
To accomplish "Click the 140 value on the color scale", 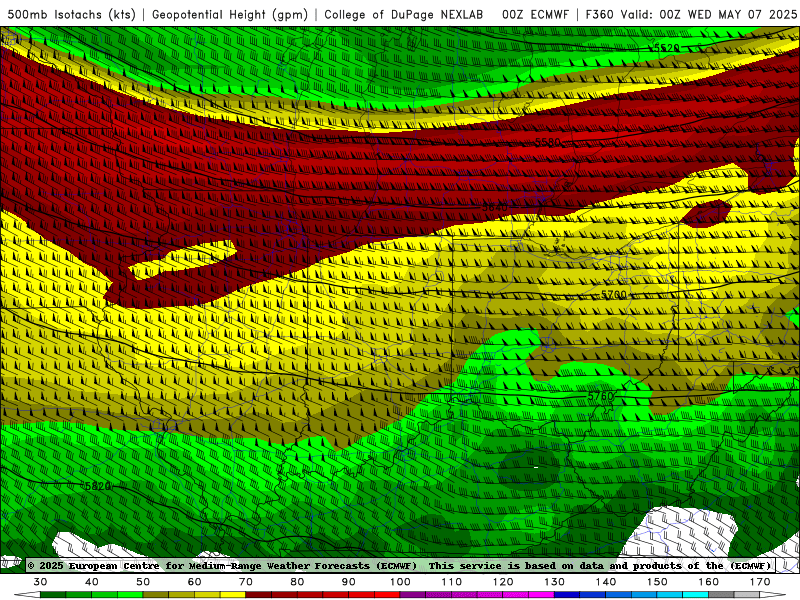I will tap(606, 582).
